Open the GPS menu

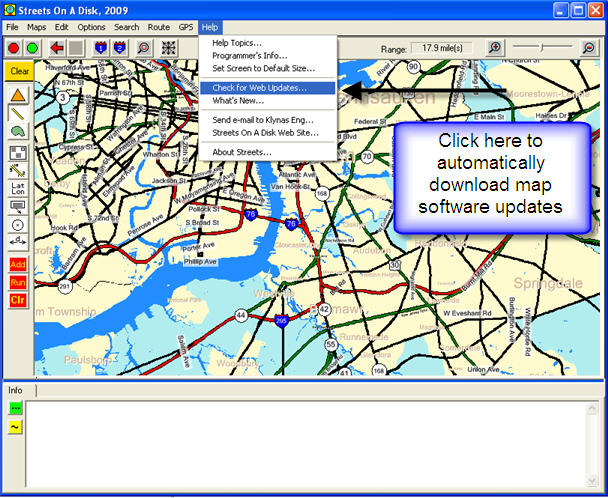click(186, 27)
